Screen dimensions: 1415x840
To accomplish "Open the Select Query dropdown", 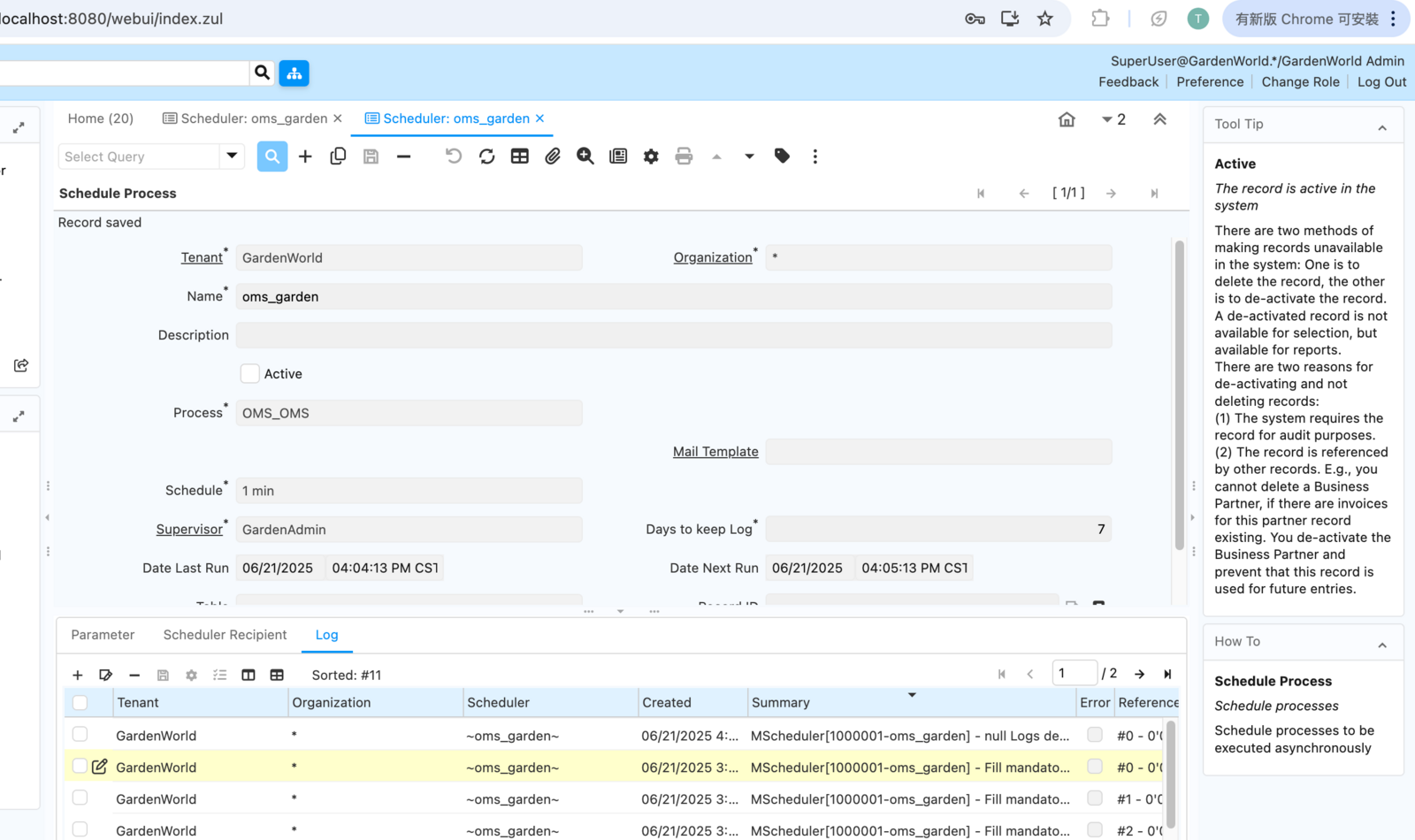I will pos(232,157).
